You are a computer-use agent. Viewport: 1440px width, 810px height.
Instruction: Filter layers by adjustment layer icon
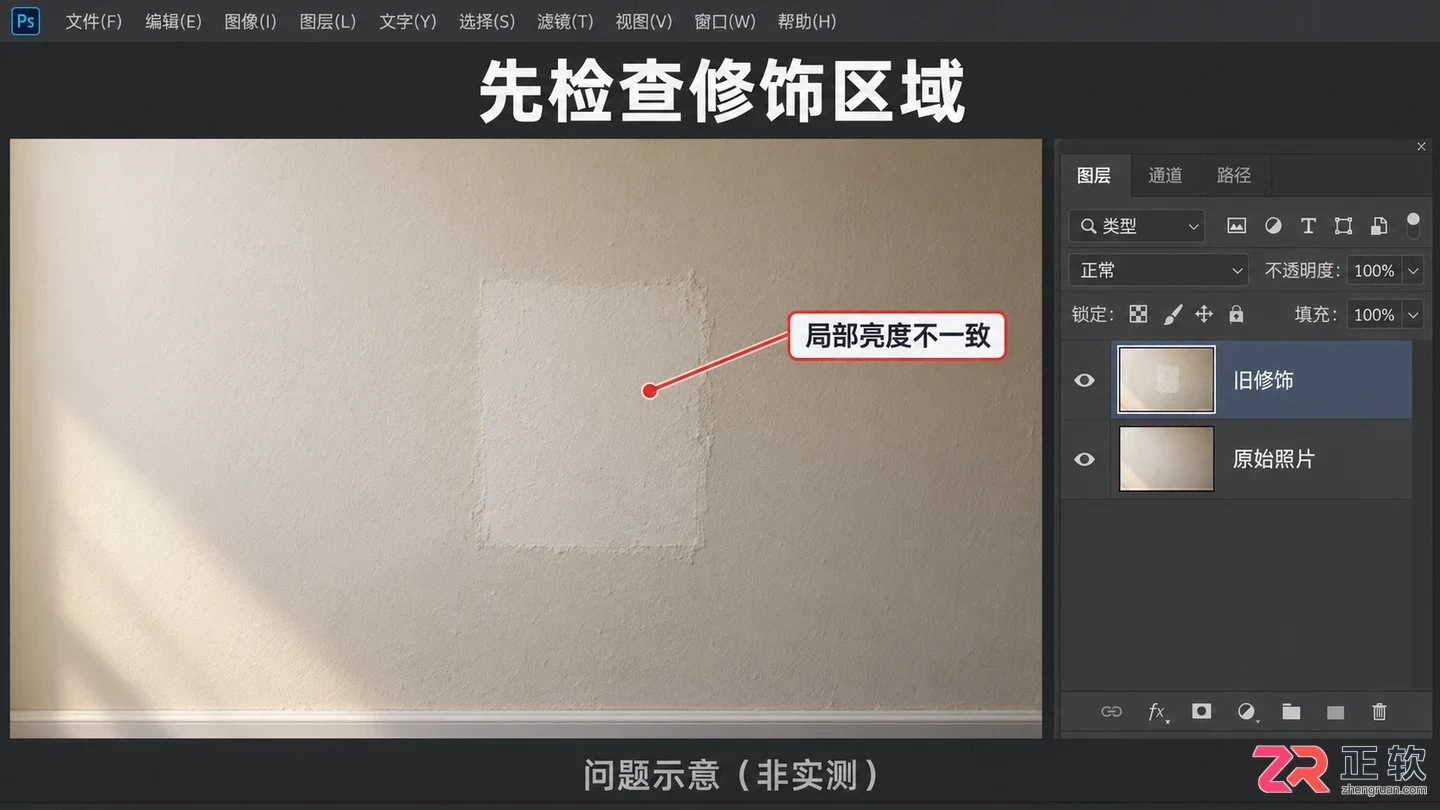pyautogui.click(x=1273, y=226)
